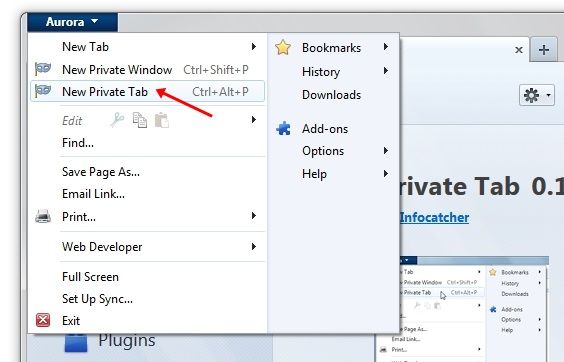564x362 pixels.
Task: Open the Aurora menu dropdown
Action: (72, 22)
